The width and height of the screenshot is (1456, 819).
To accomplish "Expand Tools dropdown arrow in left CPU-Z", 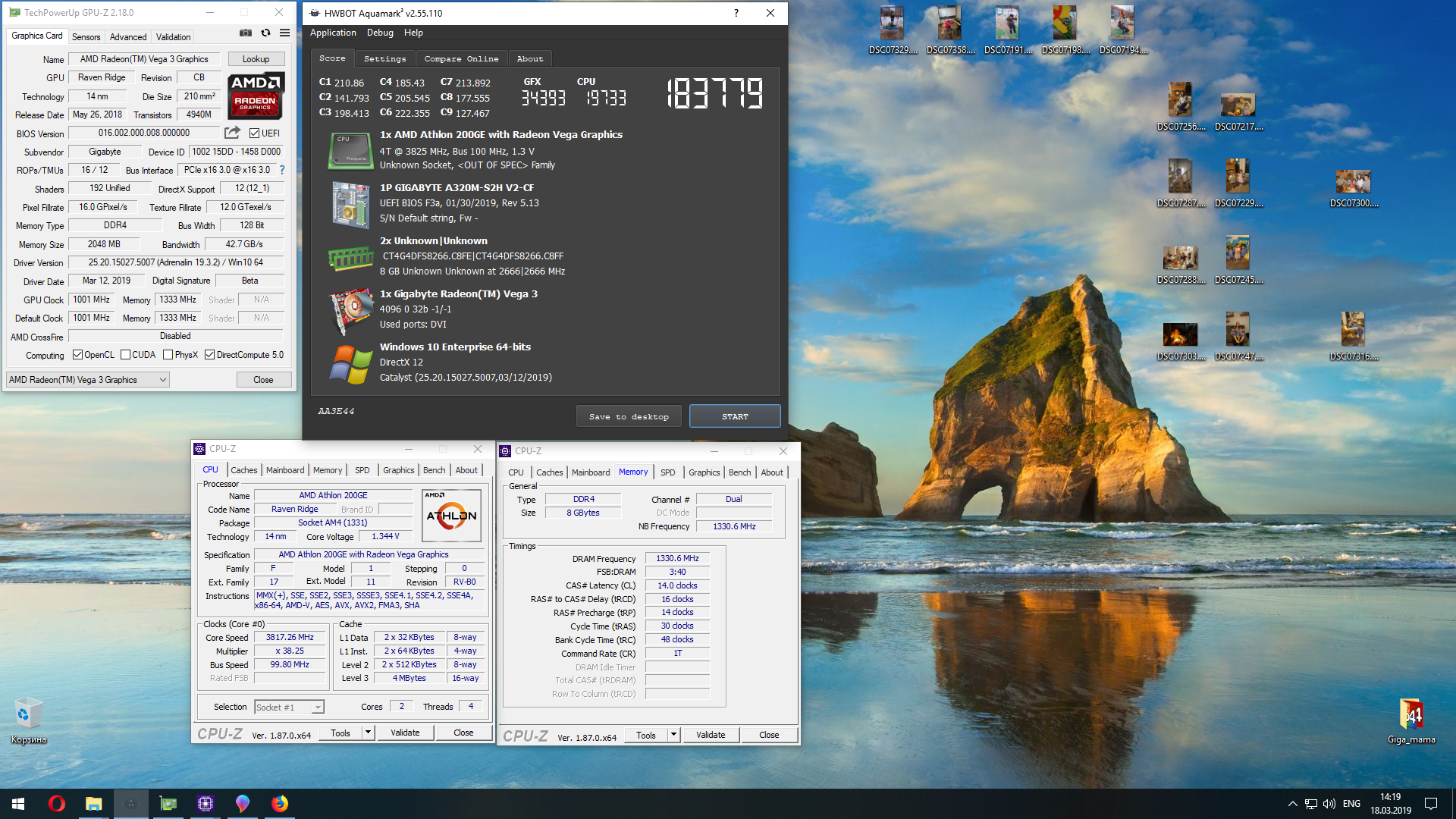I will click(369, 733).
